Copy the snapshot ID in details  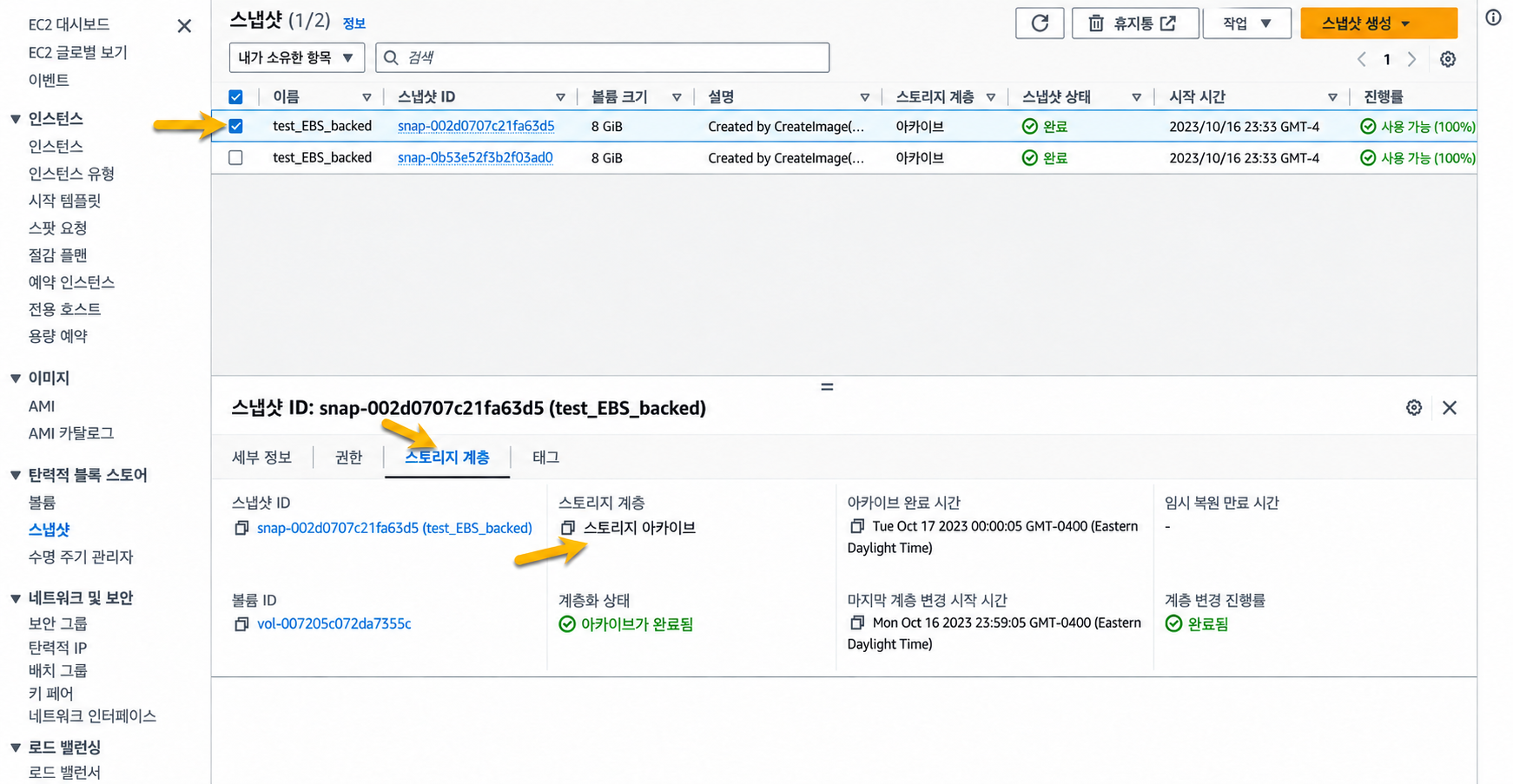241,528
